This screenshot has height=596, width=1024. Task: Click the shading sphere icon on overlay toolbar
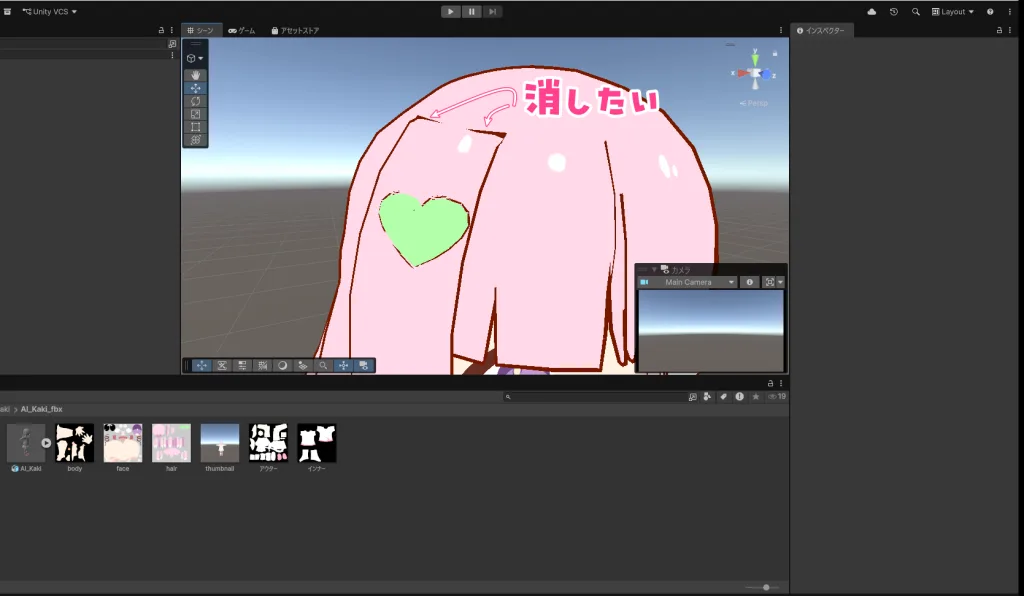click(283, 366)
